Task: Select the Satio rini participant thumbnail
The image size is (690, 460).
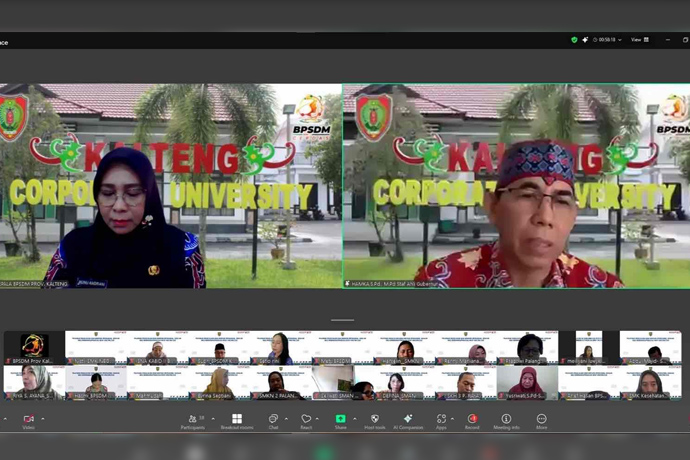Action: [281, 348]
